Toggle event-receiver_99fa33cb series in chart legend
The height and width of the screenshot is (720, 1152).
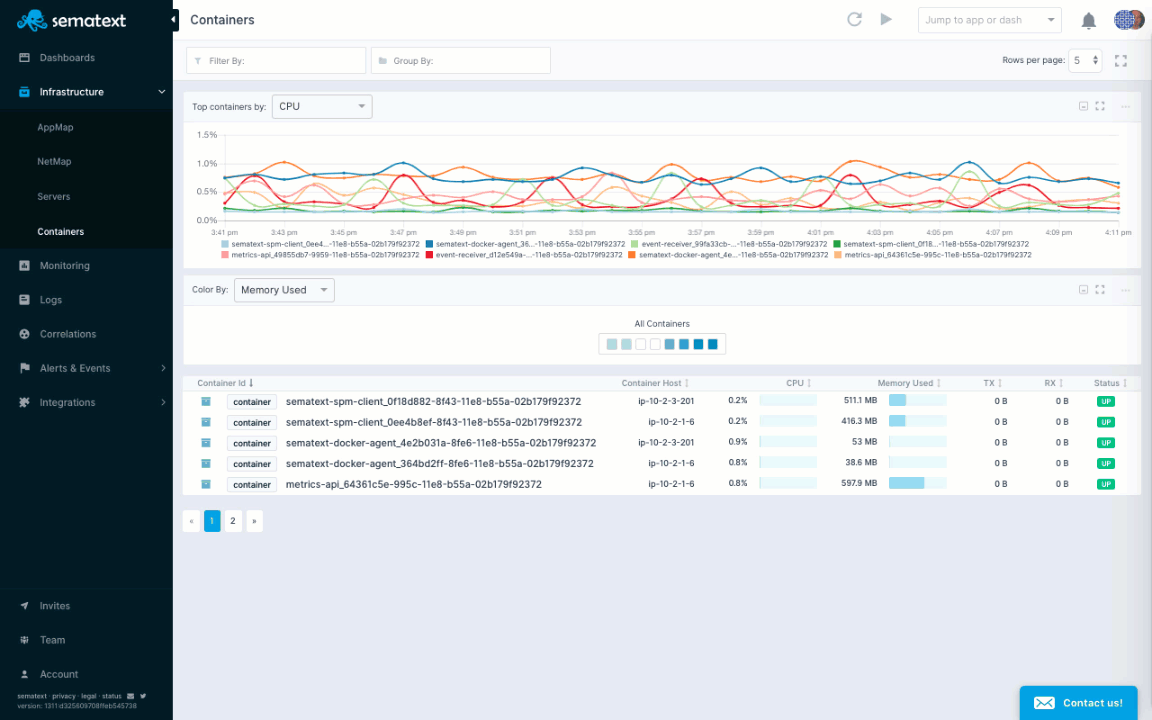(729, 244)
